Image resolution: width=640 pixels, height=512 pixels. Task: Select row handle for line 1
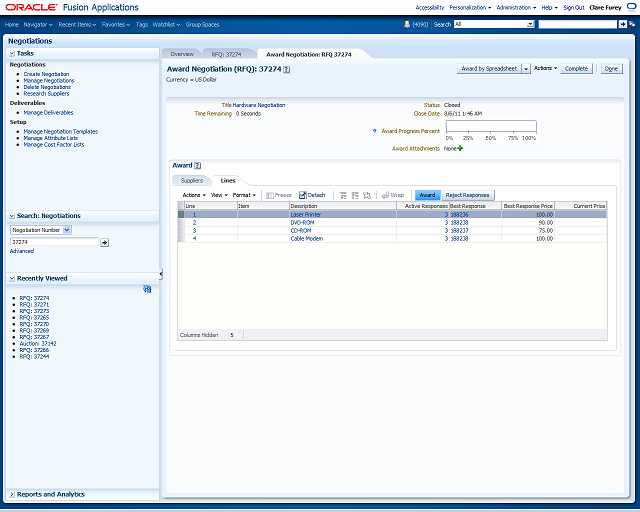click(181, 214)
